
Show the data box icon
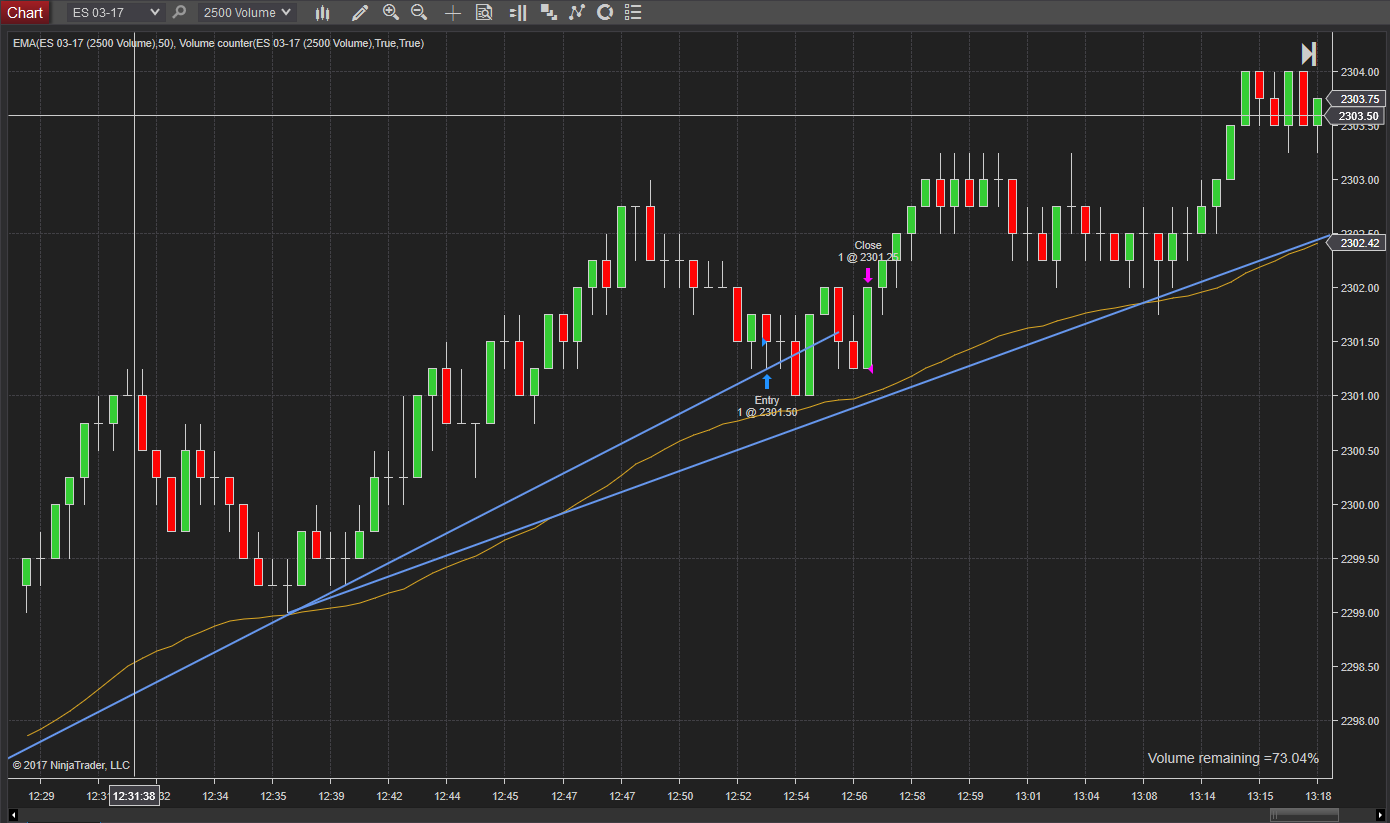click(484, 13)
